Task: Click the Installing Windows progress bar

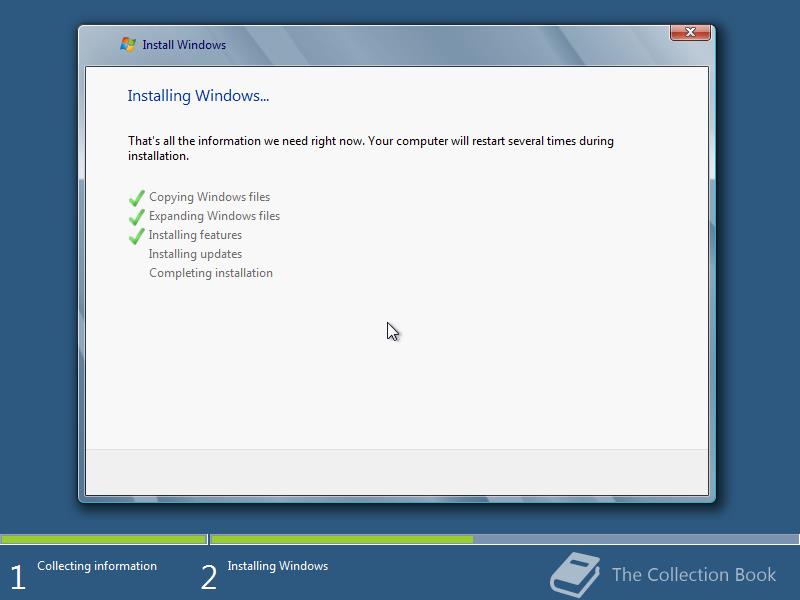Action: coord(505,539)
